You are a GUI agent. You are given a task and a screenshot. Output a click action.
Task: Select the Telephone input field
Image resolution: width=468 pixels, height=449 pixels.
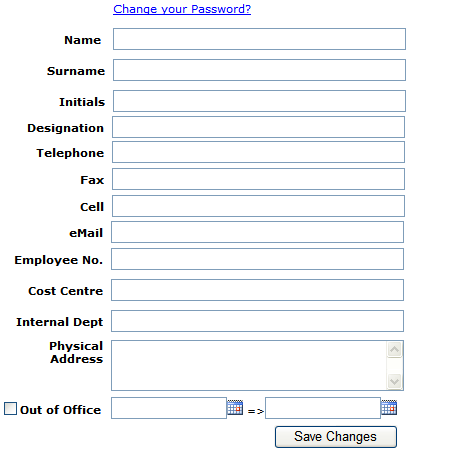258,152
